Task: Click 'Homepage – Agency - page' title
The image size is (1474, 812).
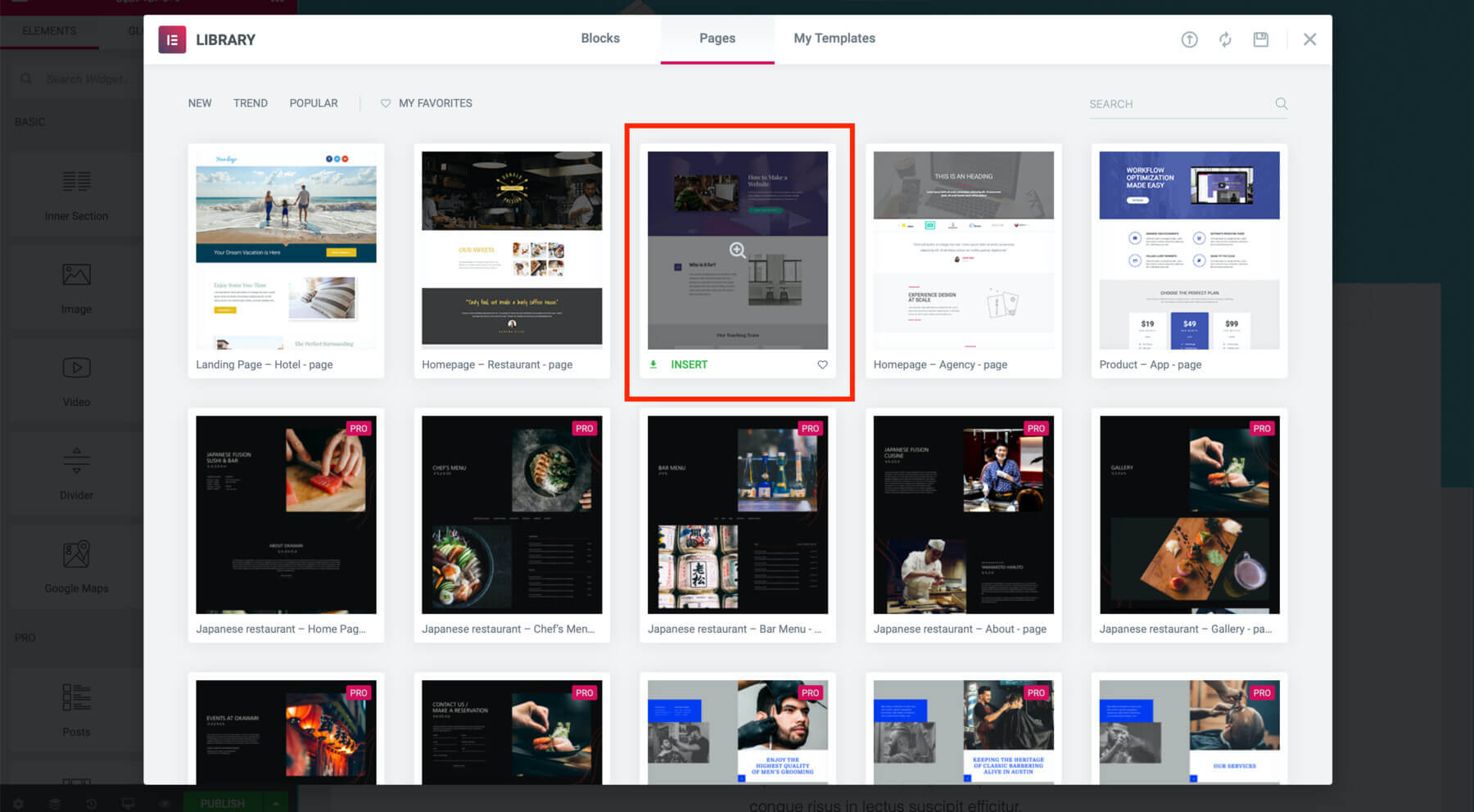Action: (x=940, y=365)
